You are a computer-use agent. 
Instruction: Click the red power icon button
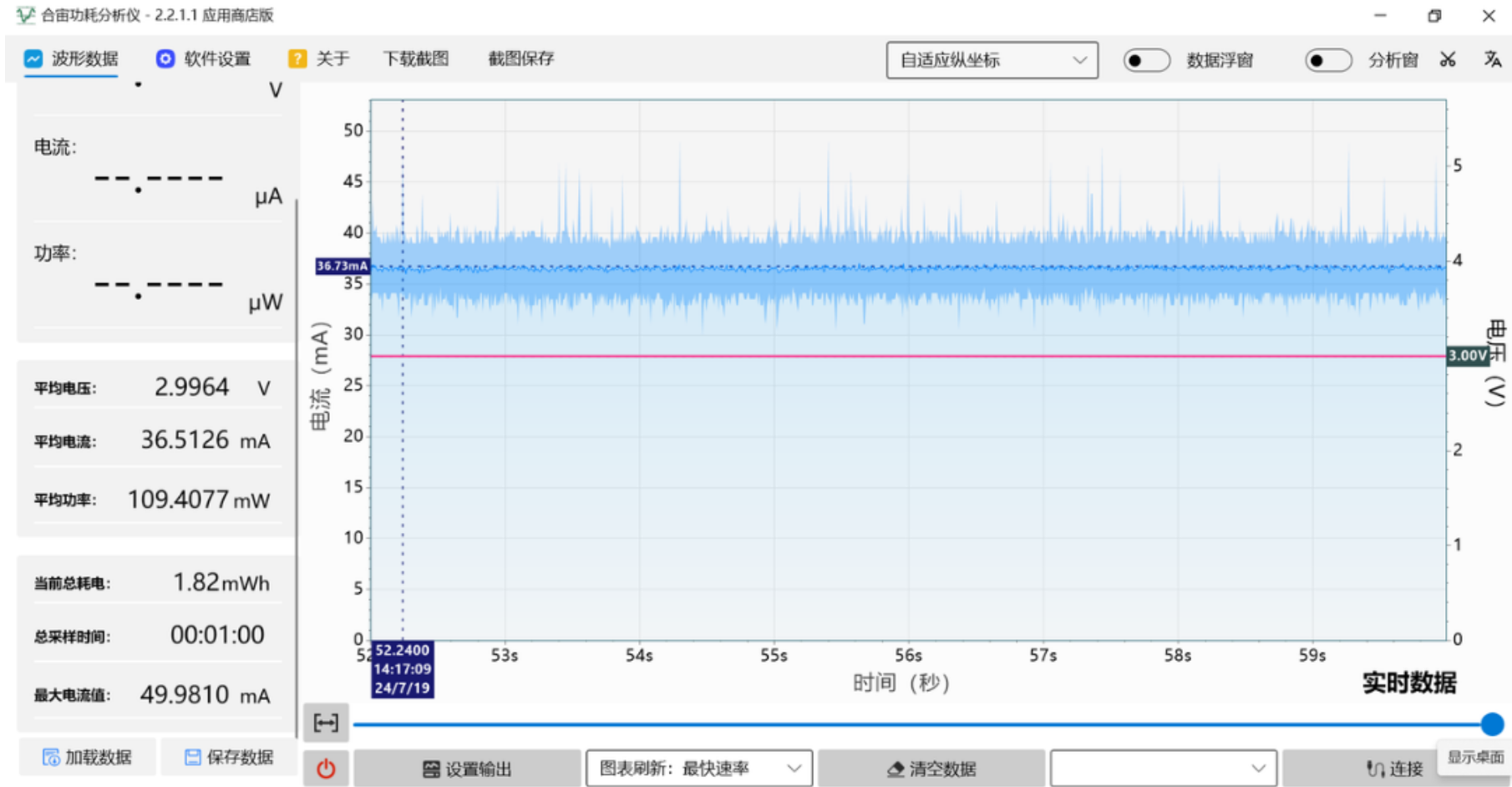[326, 769]
